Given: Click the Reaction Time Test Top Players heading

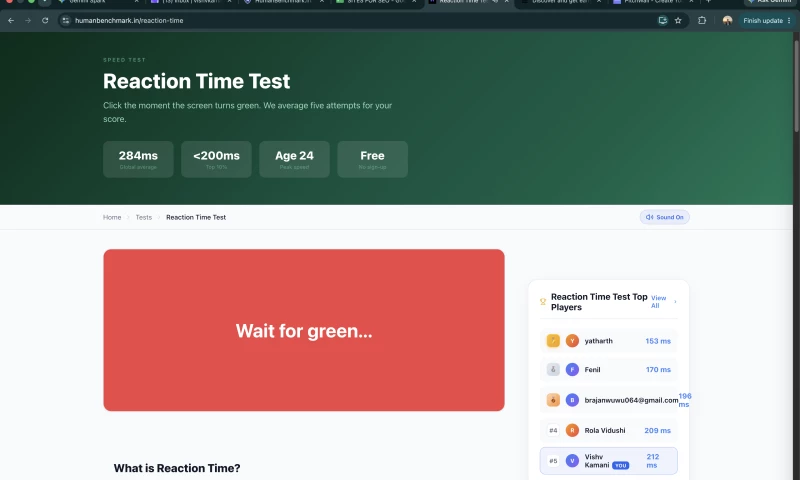Looking at the screenshot, I should 599,302.
